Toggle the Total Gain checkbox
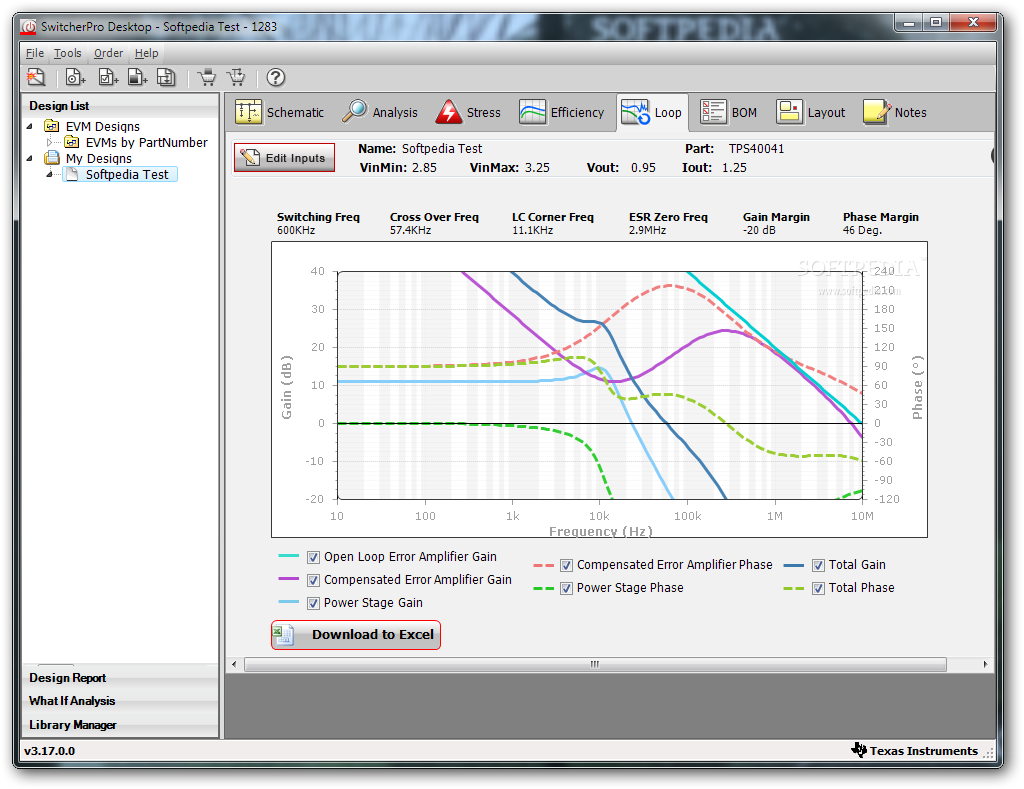Image resolution: width=1024 pixels, height=789 pixels. [818, 565]
